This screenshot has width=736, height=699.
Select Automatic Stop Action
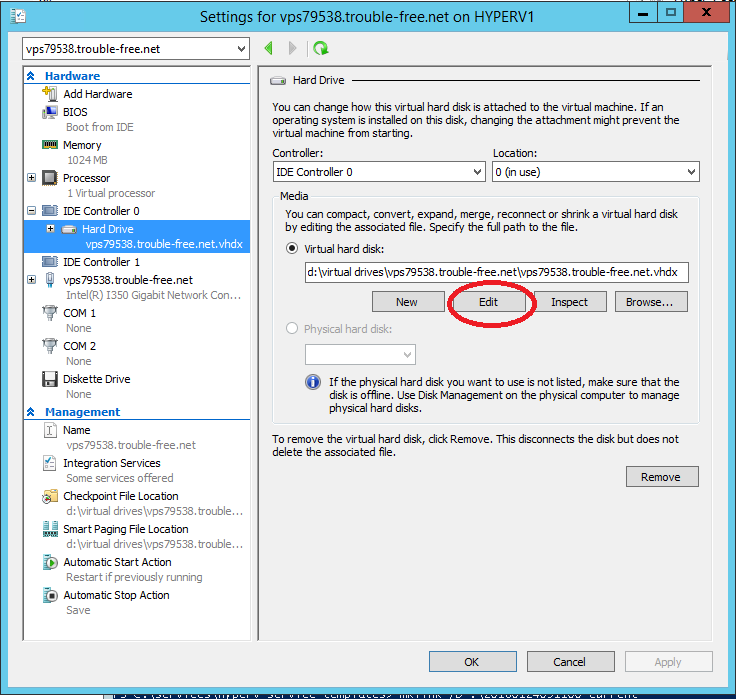pos(116,595)
